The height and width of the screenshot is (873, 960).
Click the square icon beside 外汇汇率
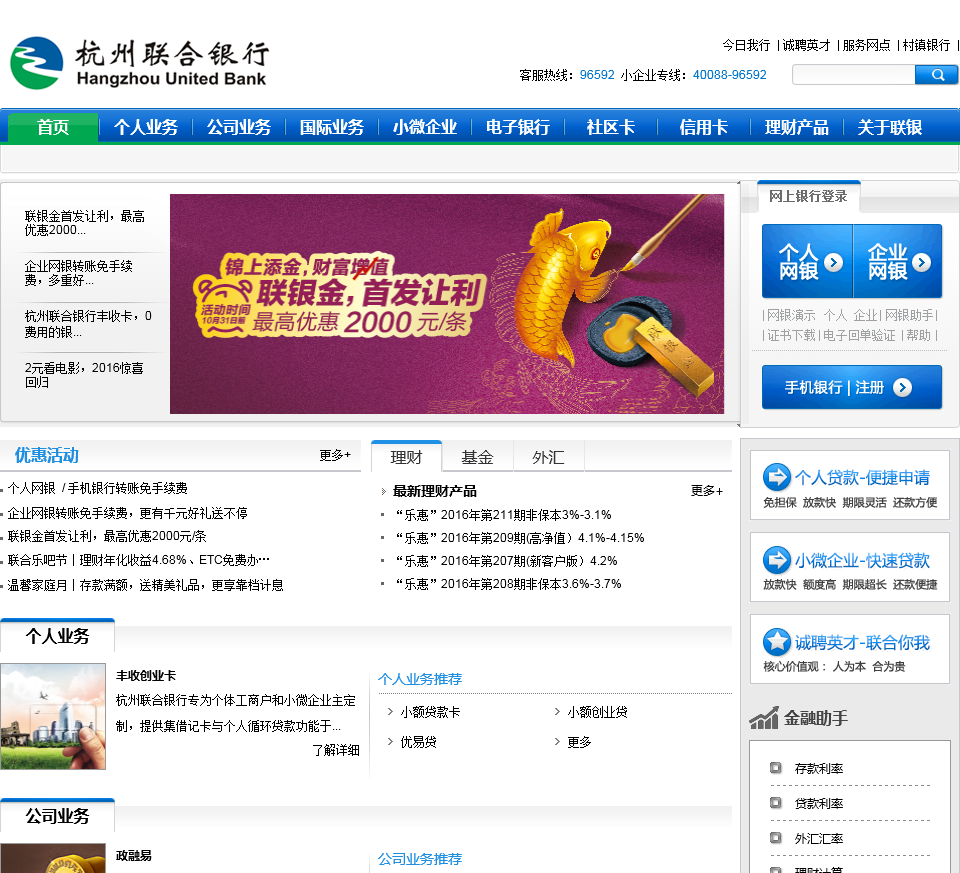click(776, 837)
